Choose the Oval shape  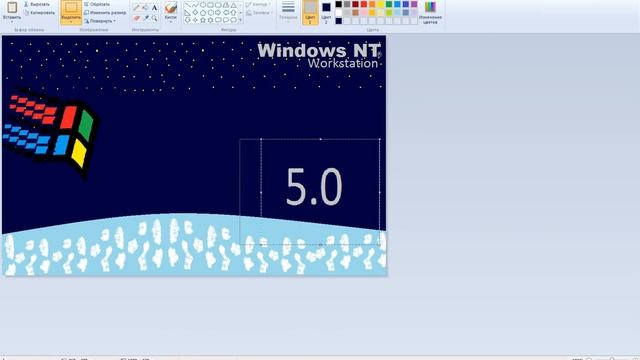click(x=203, y=5)
